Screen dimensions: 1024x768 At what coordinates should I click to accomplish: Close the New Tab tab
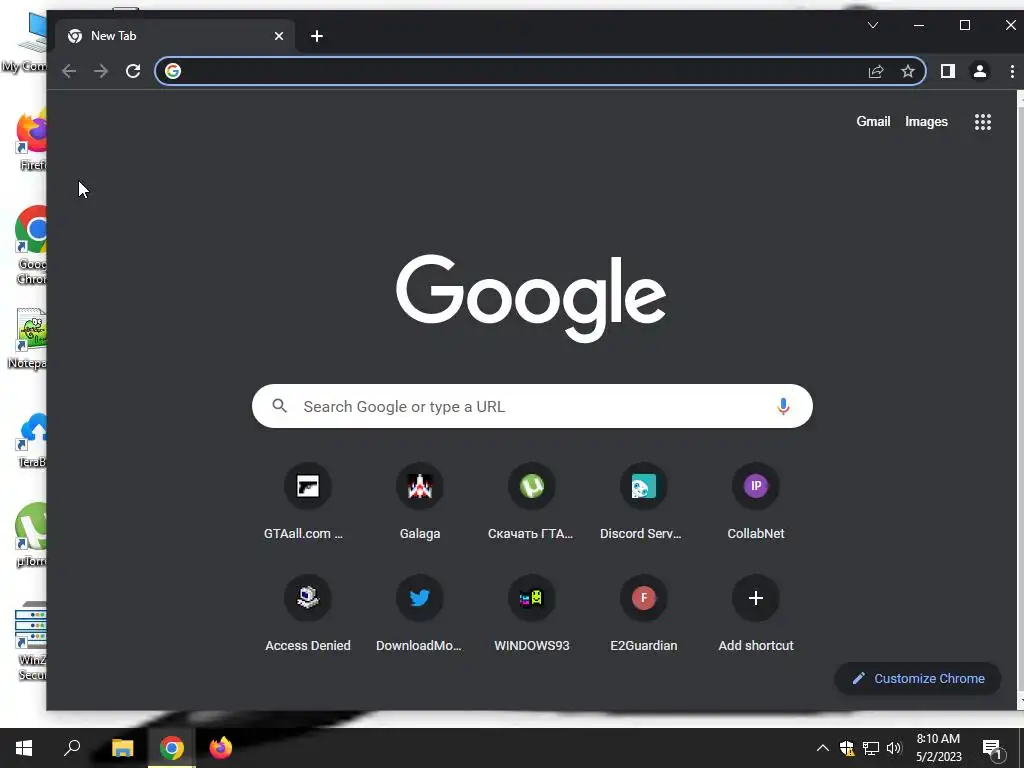pos(279,36)
